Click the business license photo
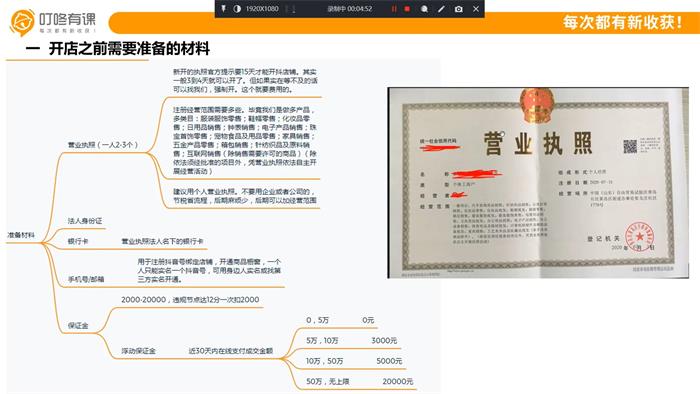 (538, 182)
